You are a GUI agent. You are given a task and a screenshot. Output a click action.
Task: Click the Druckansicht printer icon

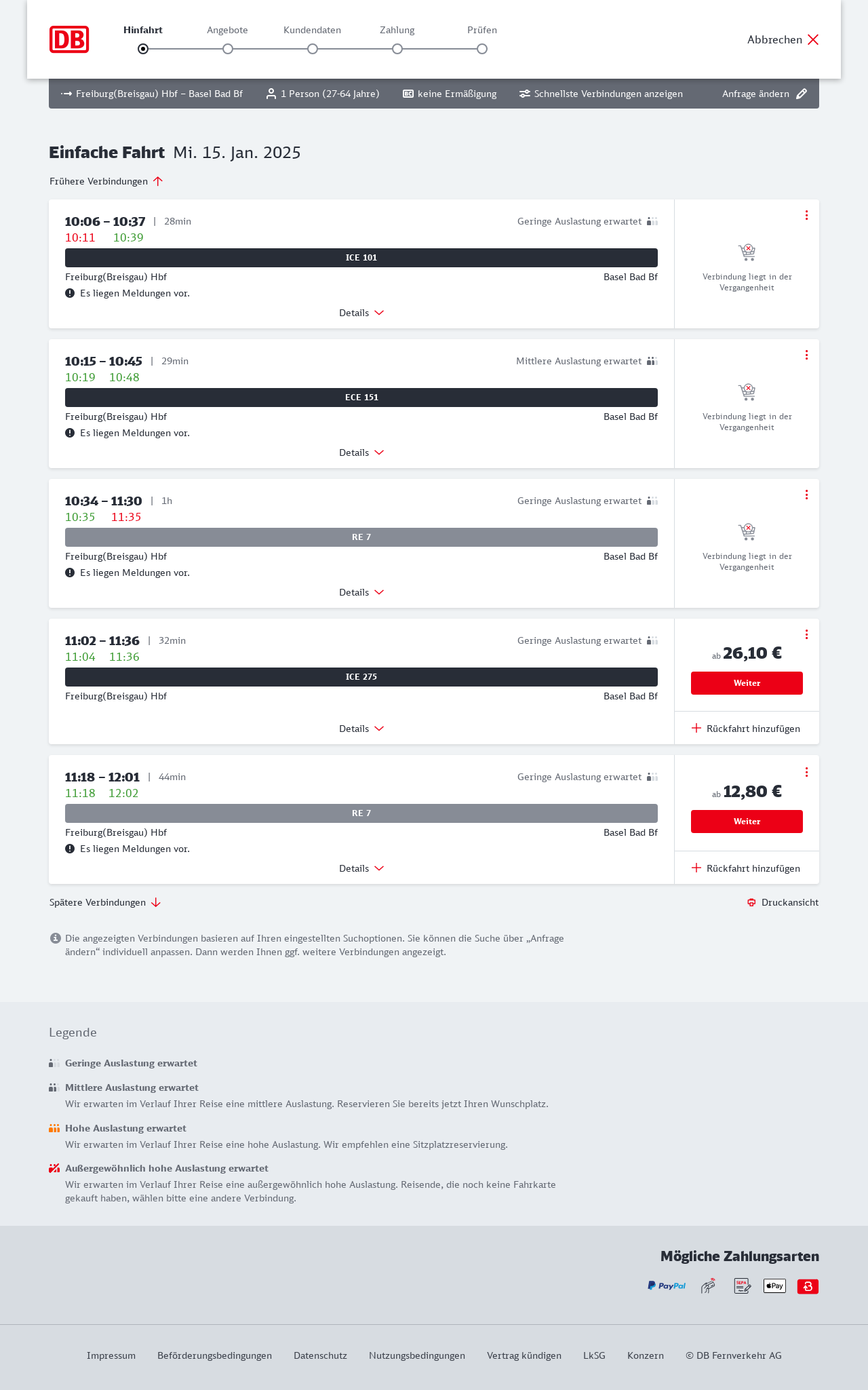coord(751,902)
